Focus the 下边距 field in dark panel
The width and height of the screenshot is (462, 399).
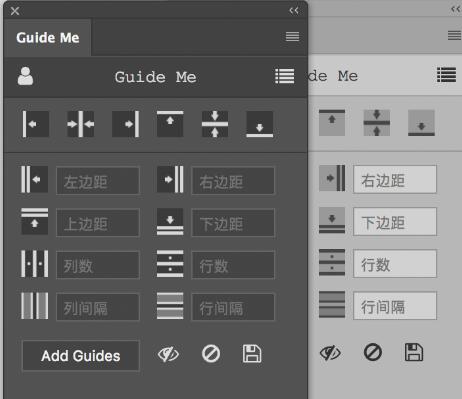233,223
